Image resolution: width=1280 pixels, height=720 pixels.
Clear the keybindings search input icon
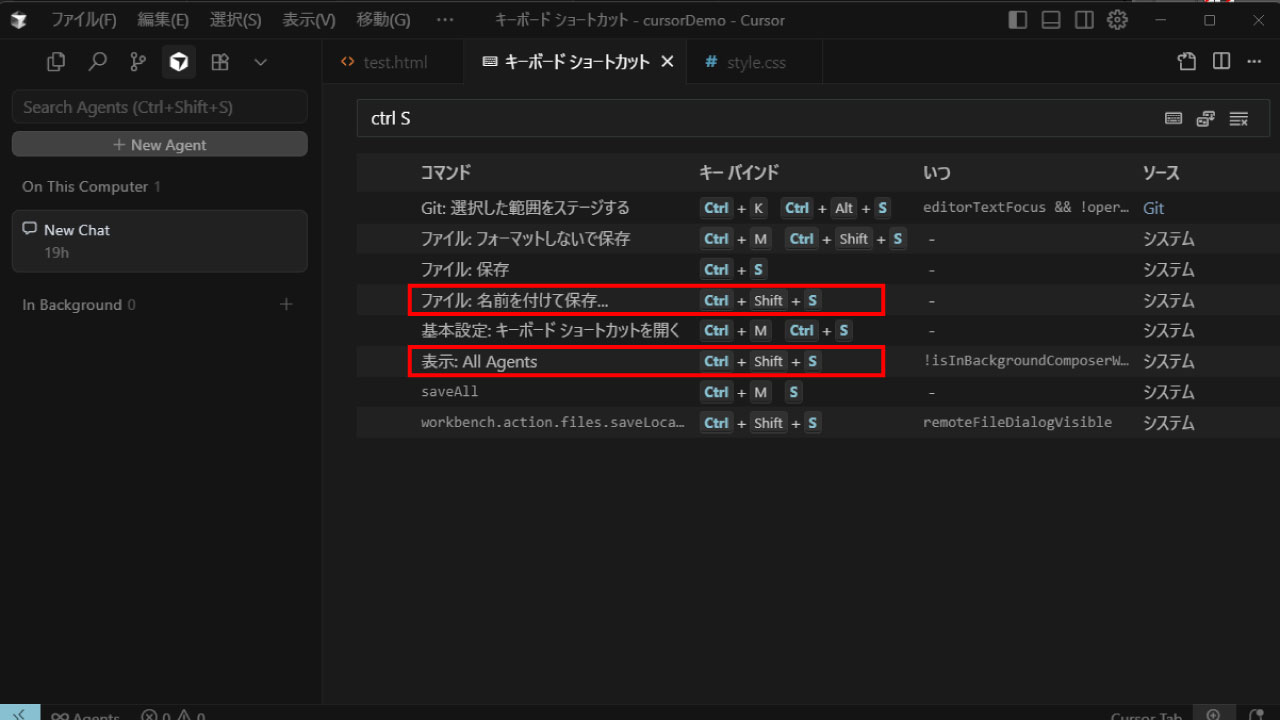coord(1239,119)
